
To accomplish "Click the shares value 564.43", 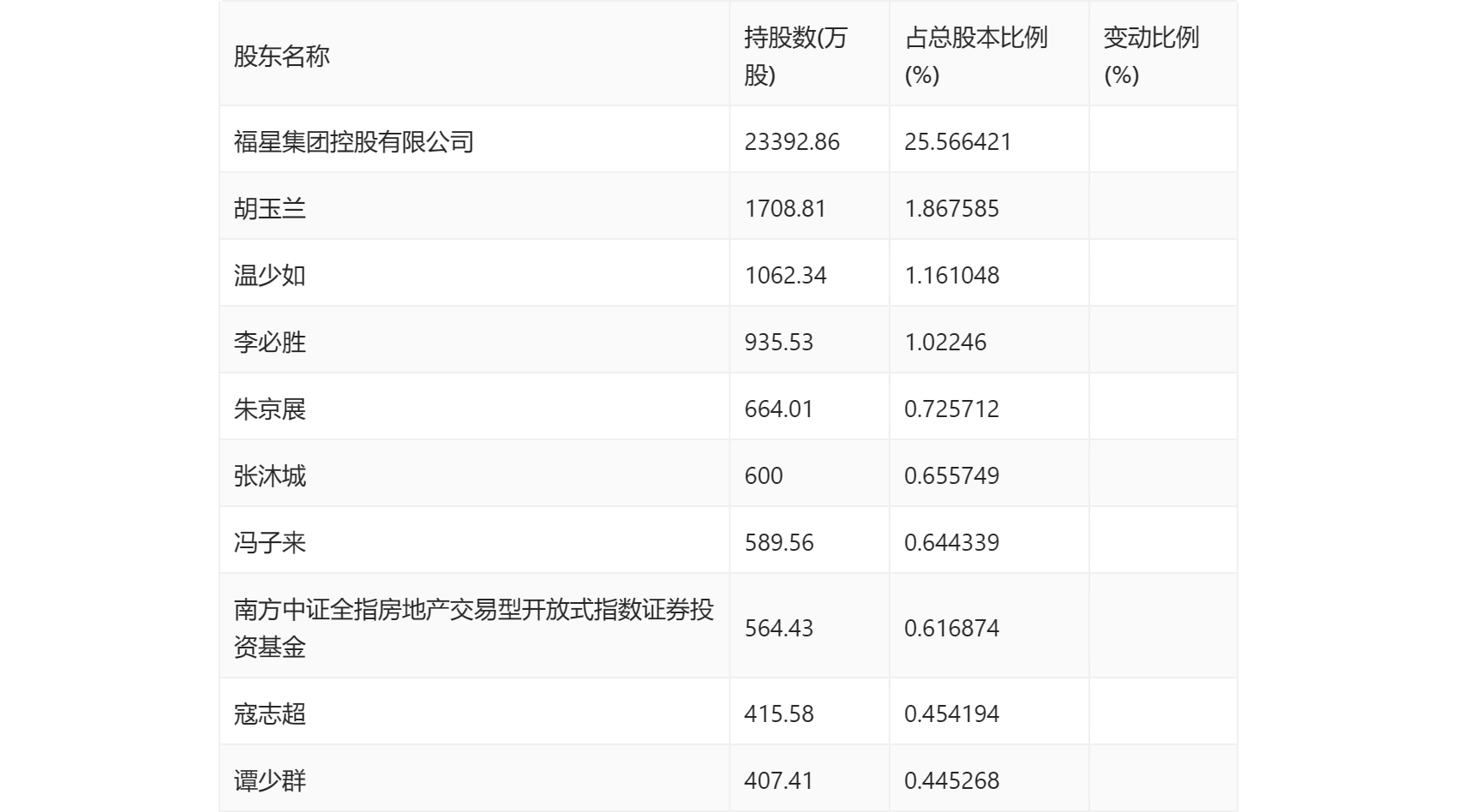I will [779, 629].
